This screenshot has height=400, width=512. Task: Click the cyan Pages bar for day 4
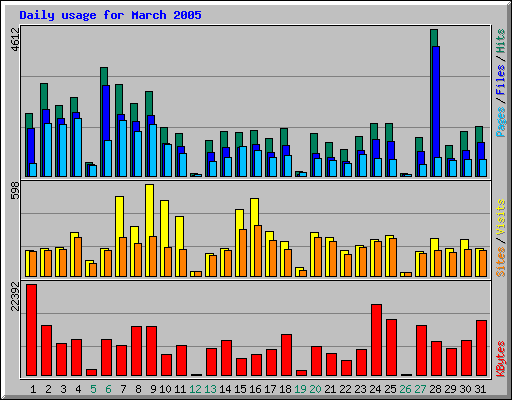pos(78,147)
